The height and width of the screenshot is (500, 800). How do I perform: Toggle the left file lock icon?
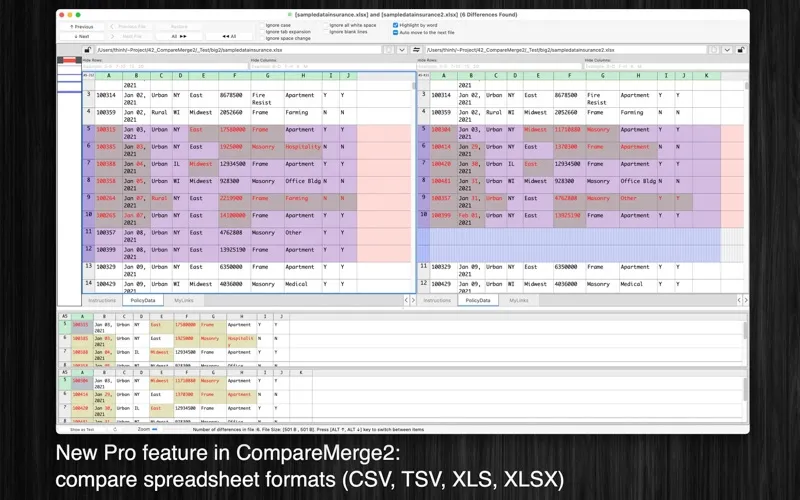pyautogui.click(x=87, y=50)
